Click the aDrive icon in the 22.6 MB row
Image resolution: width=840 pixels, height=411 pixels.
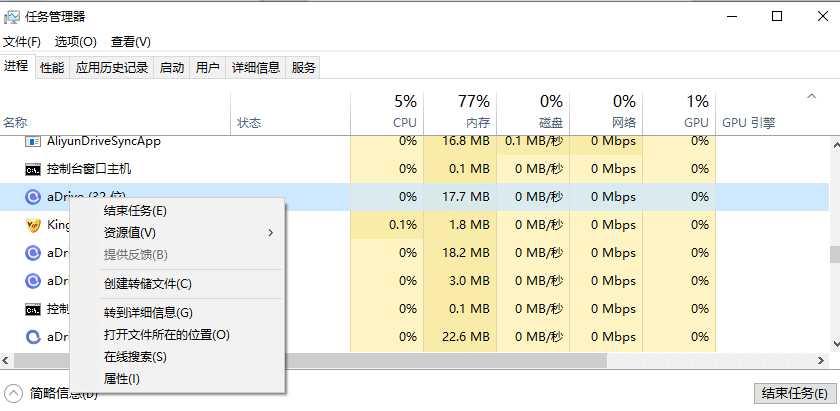[x=32, y=337]
